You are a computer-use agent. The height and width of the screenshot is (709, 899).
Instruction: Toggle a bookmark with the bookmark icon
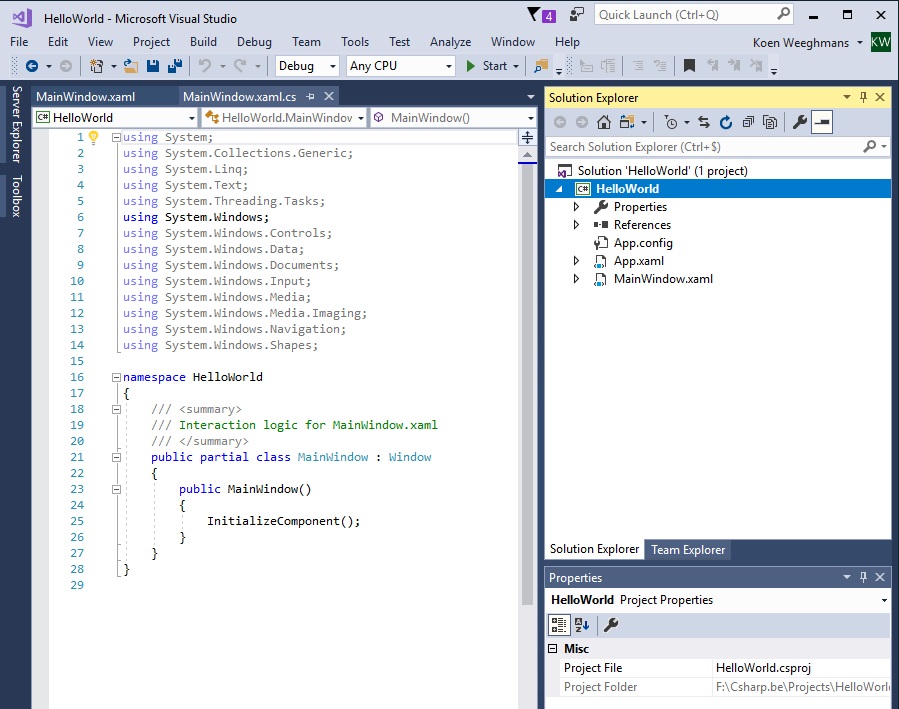tap(689, 66)
